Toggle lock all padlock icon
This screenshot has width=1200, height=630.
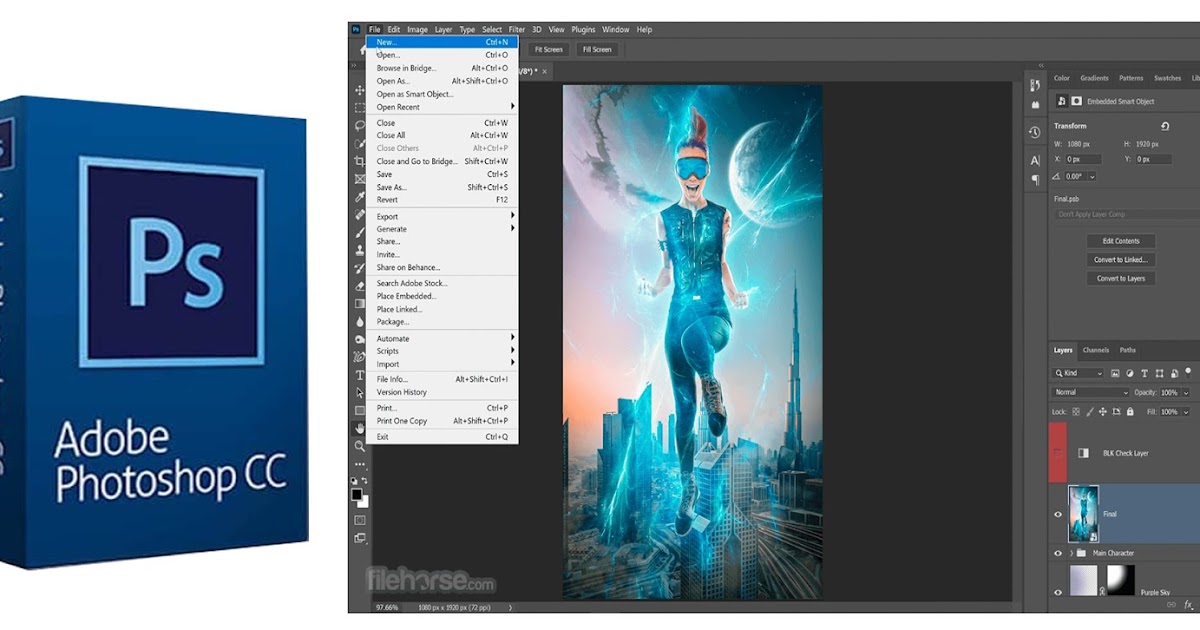[x=1130, y=411]
